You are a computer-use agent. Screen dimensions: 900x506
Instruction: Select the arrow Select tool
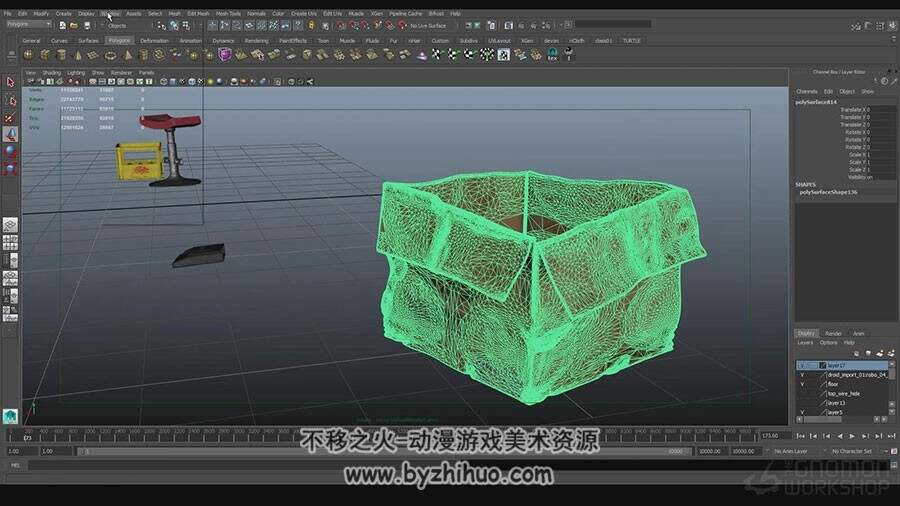10,83
